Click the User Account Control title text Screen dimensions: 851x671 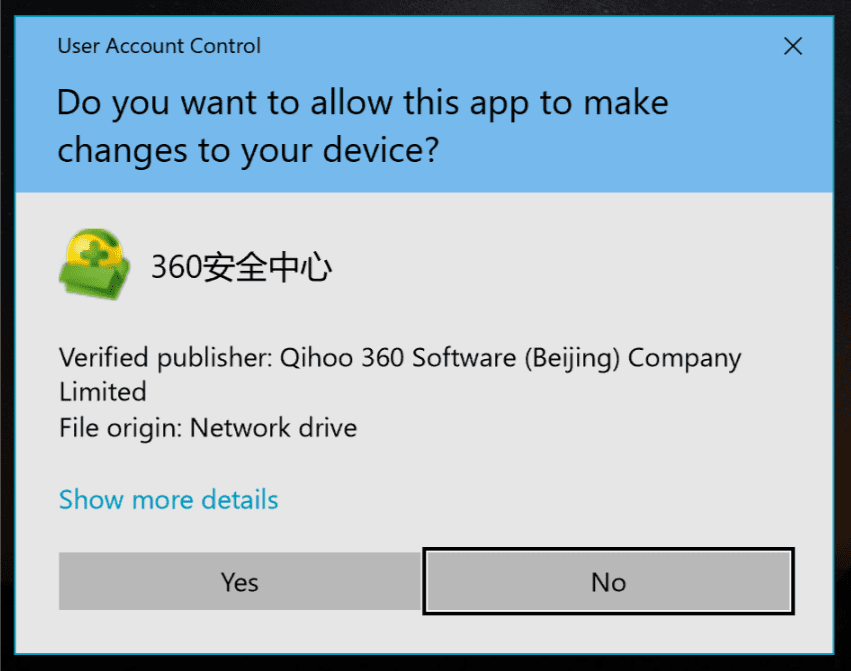pyautogui.click(x=159, y=46)
